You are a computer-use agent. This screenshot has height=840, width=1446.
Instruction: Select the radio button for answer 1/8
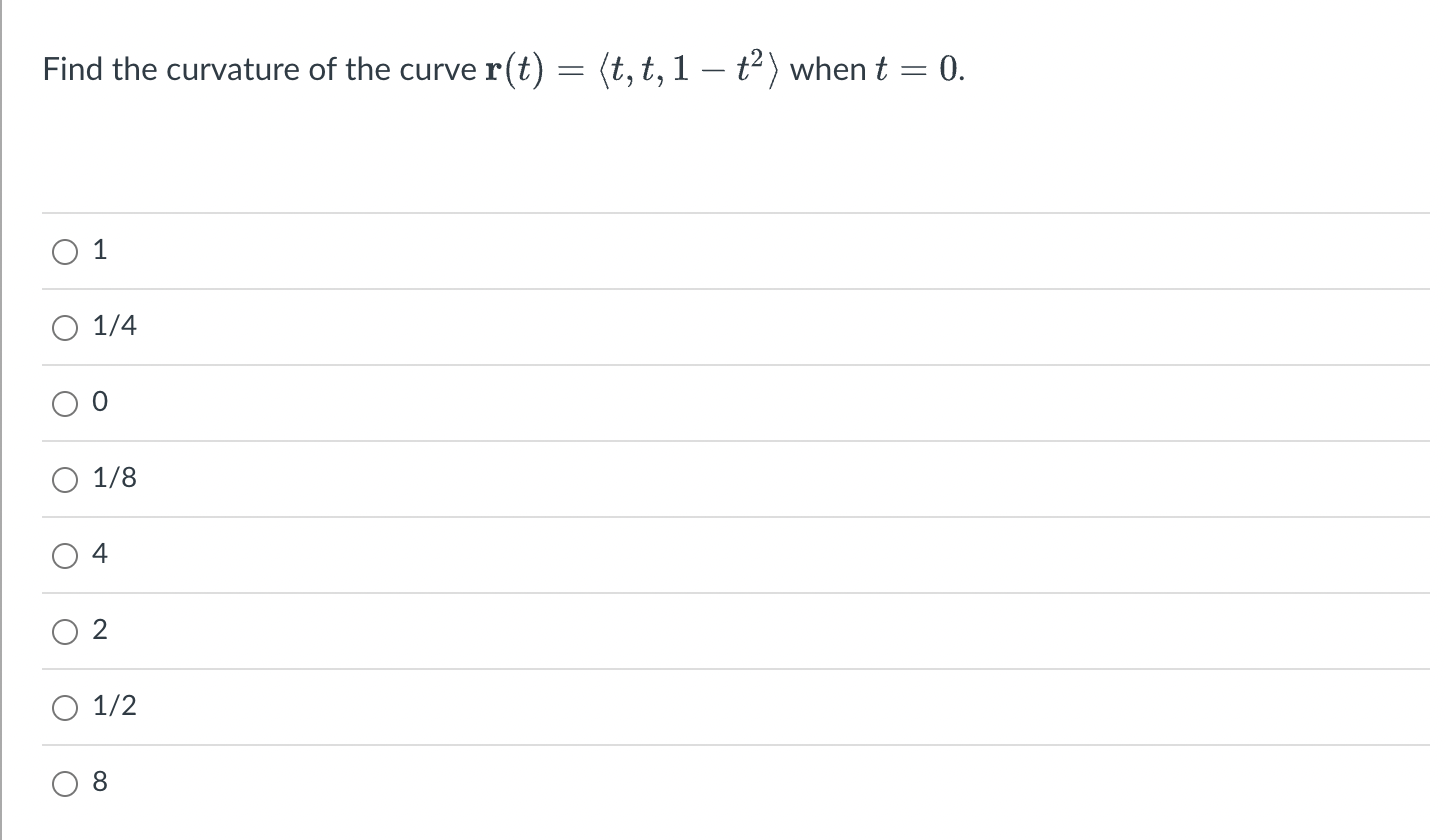(65, 479)
